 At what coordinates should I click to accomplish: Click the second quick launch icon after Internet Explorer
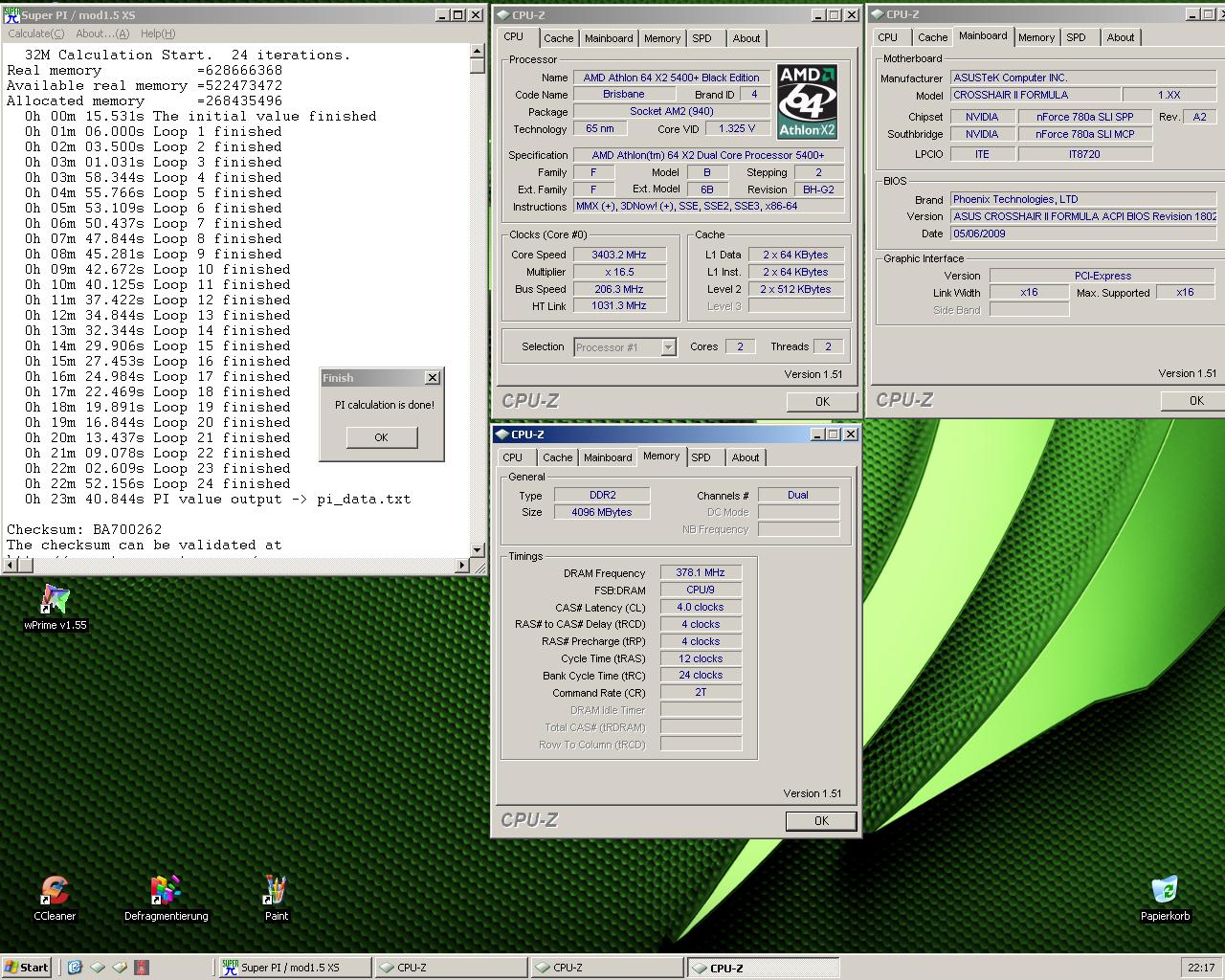tap(120, 968)
